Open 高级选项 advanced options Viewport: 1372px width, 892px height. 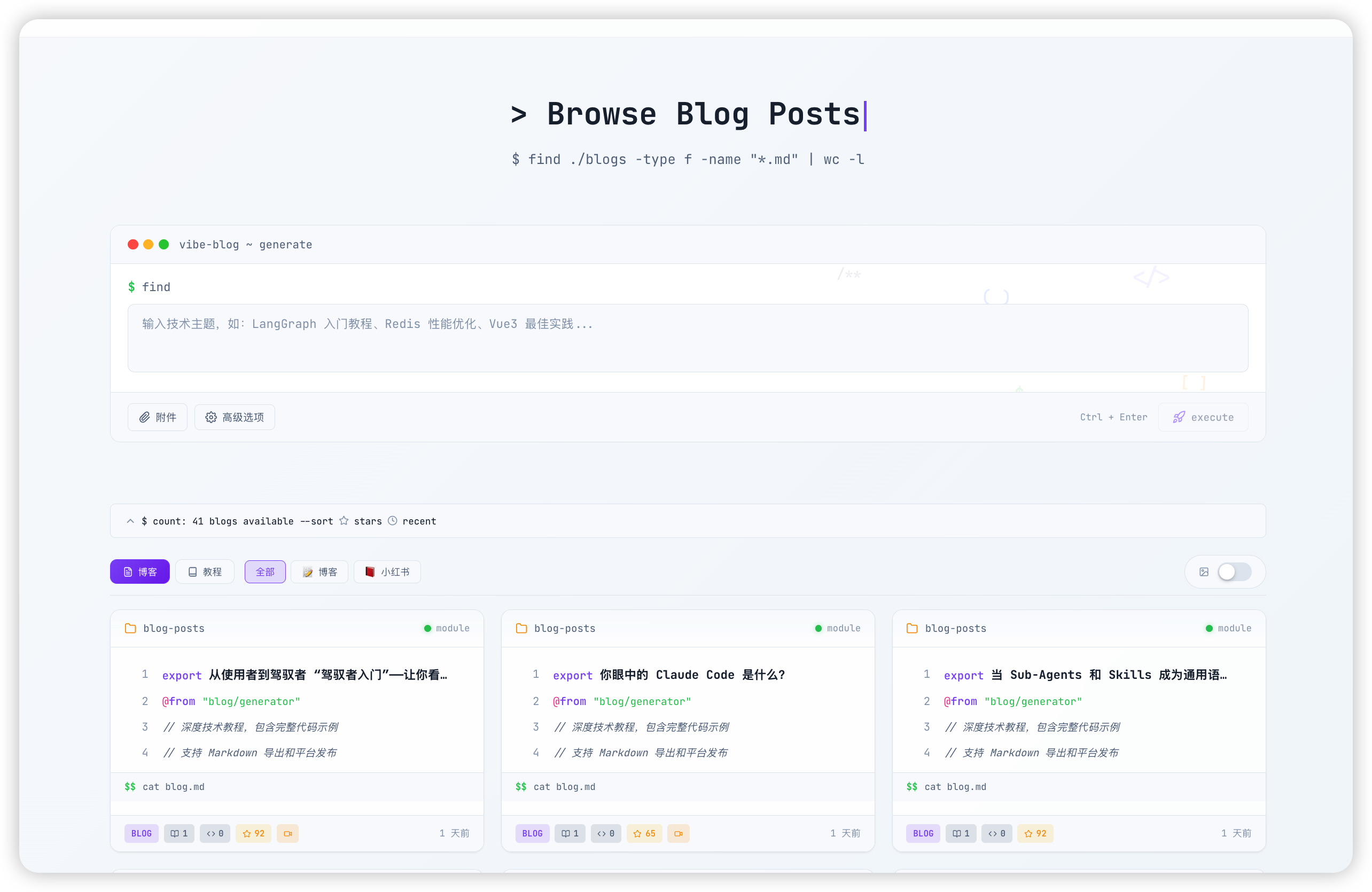[x=235, y=417]
